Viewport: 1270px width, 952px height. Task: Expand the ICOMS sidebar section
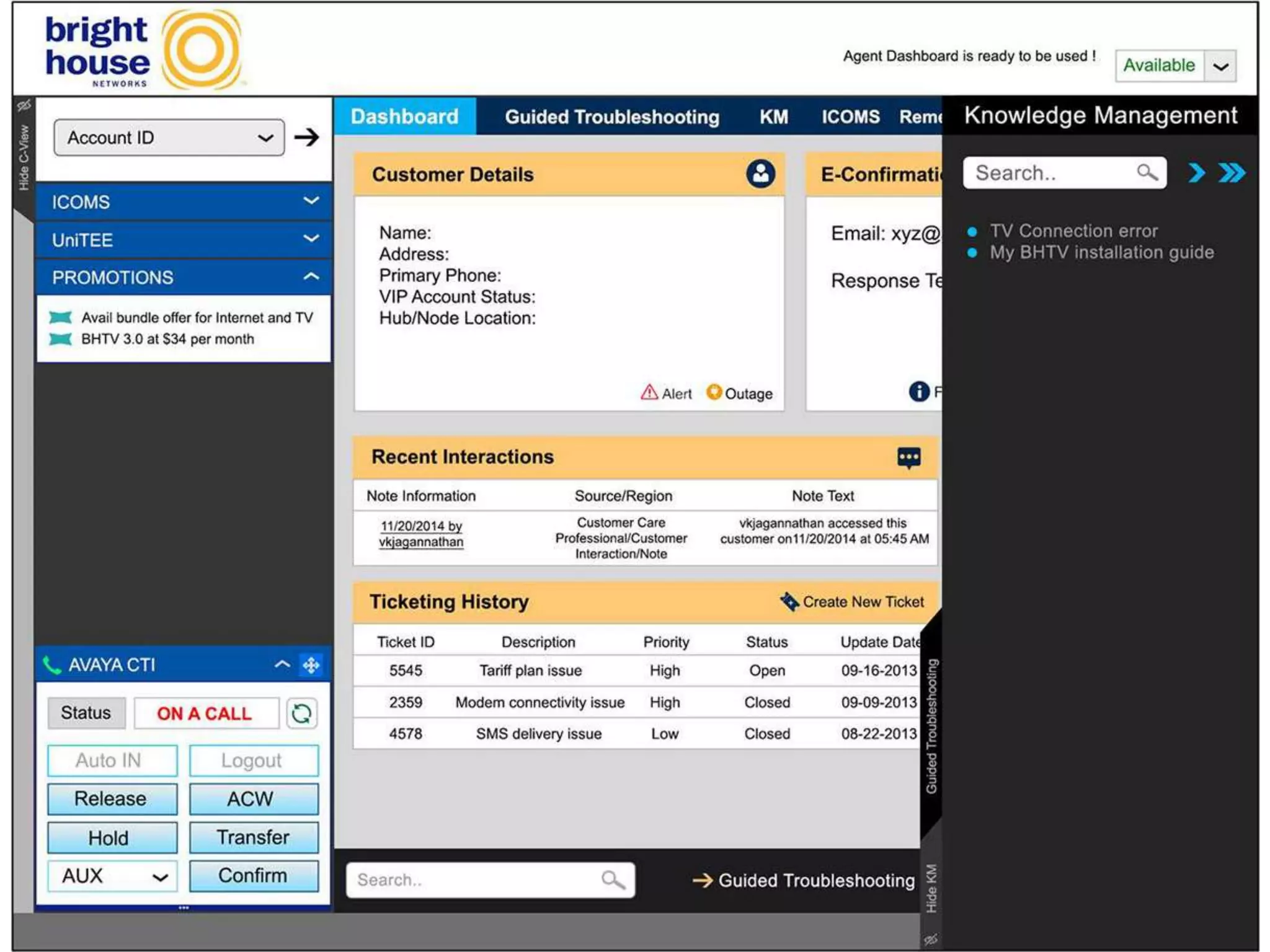[x=184, y=202]
